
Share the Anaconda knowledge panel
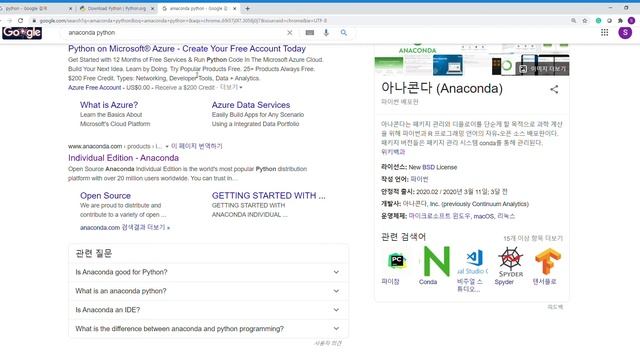554,89
